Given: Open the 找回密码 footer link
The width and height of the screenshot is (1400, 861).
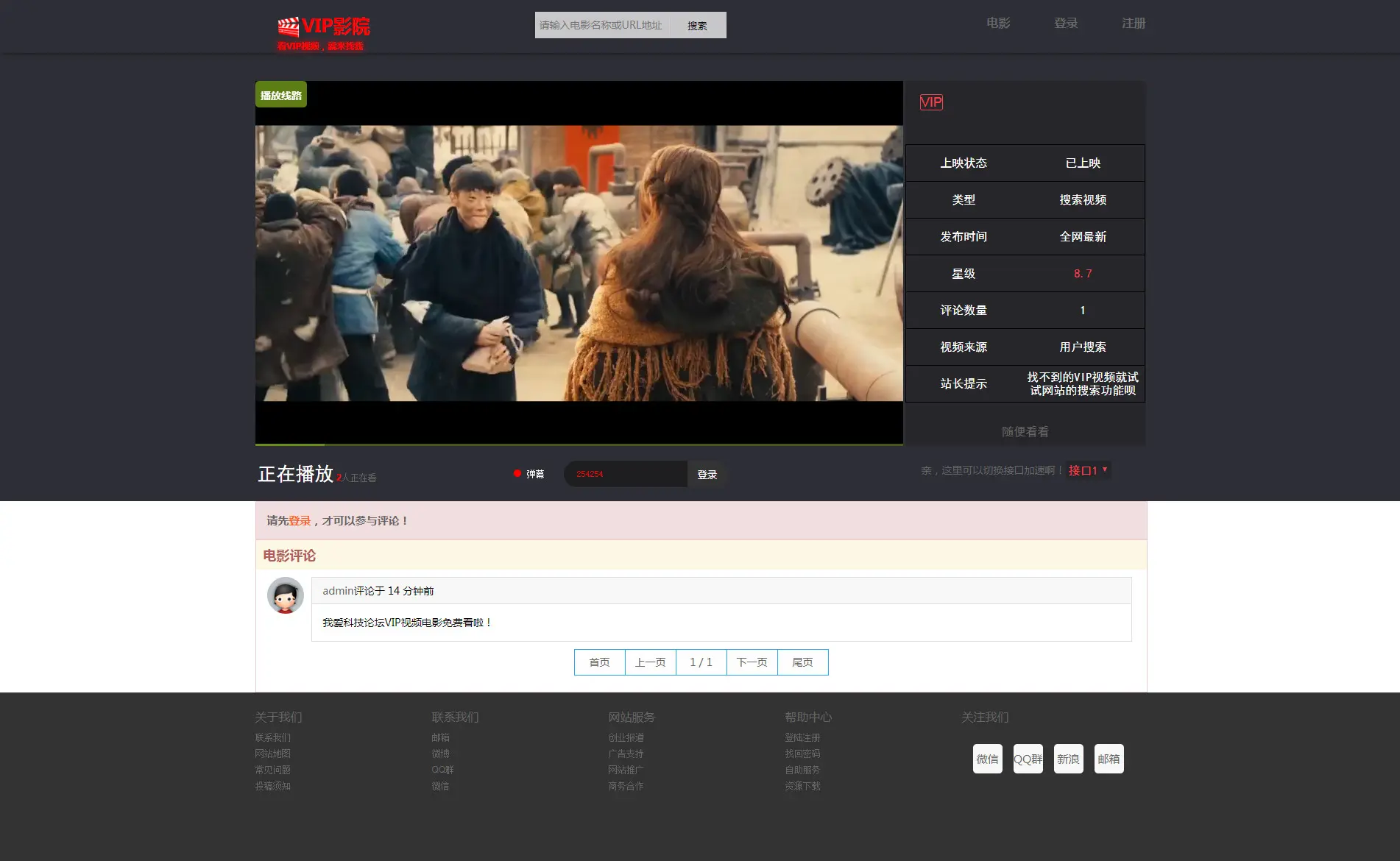Looking at the screenshot, I should tap(803, 754).
